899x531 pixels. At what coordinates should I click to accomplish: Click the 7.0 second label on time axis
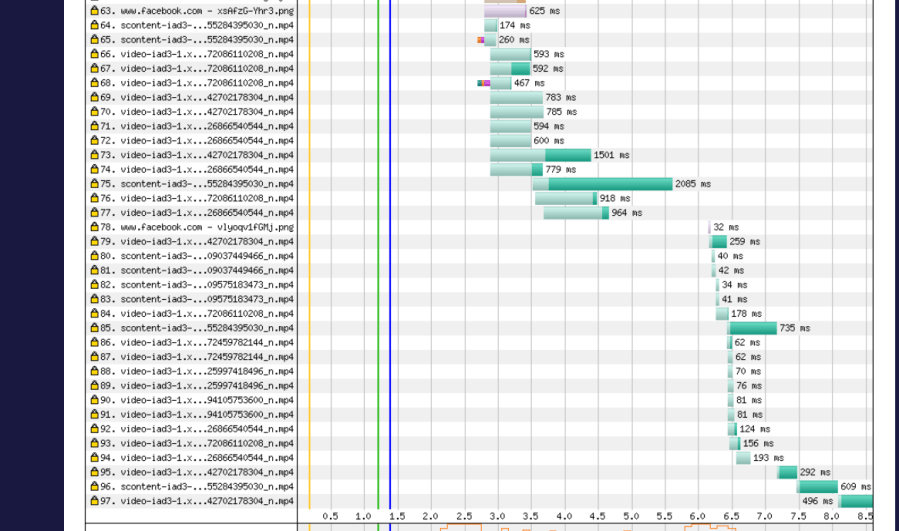pos(764,516)
